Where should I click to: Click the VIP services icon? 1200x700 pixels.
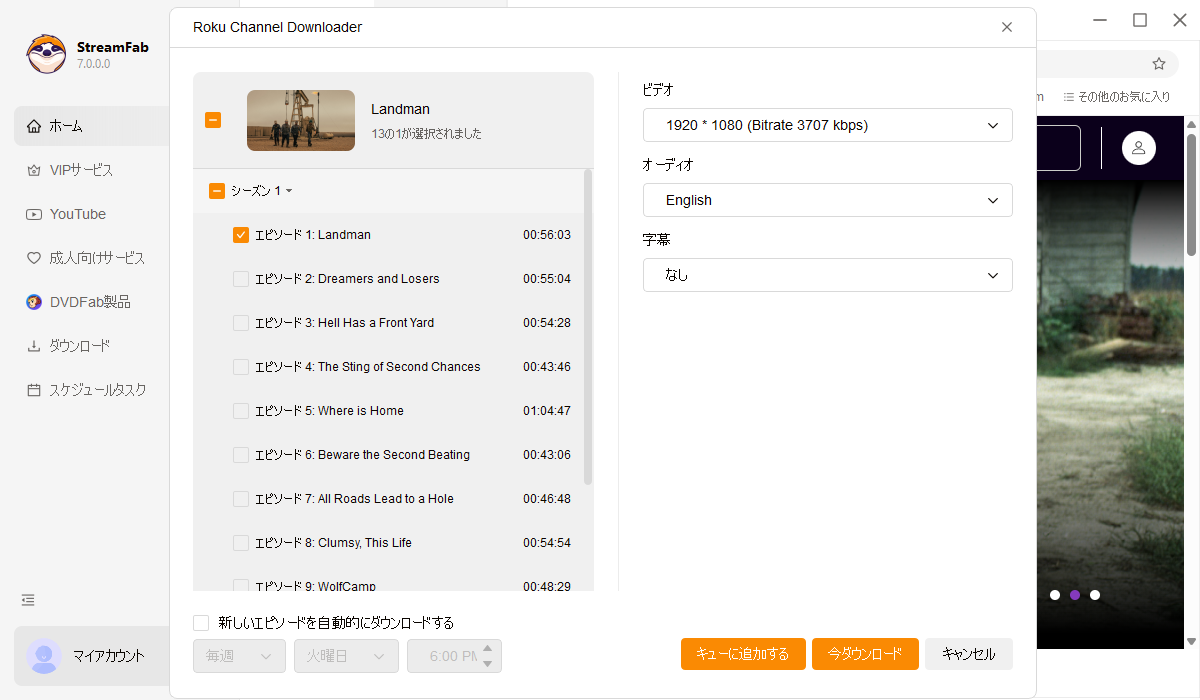click(34, 170)
